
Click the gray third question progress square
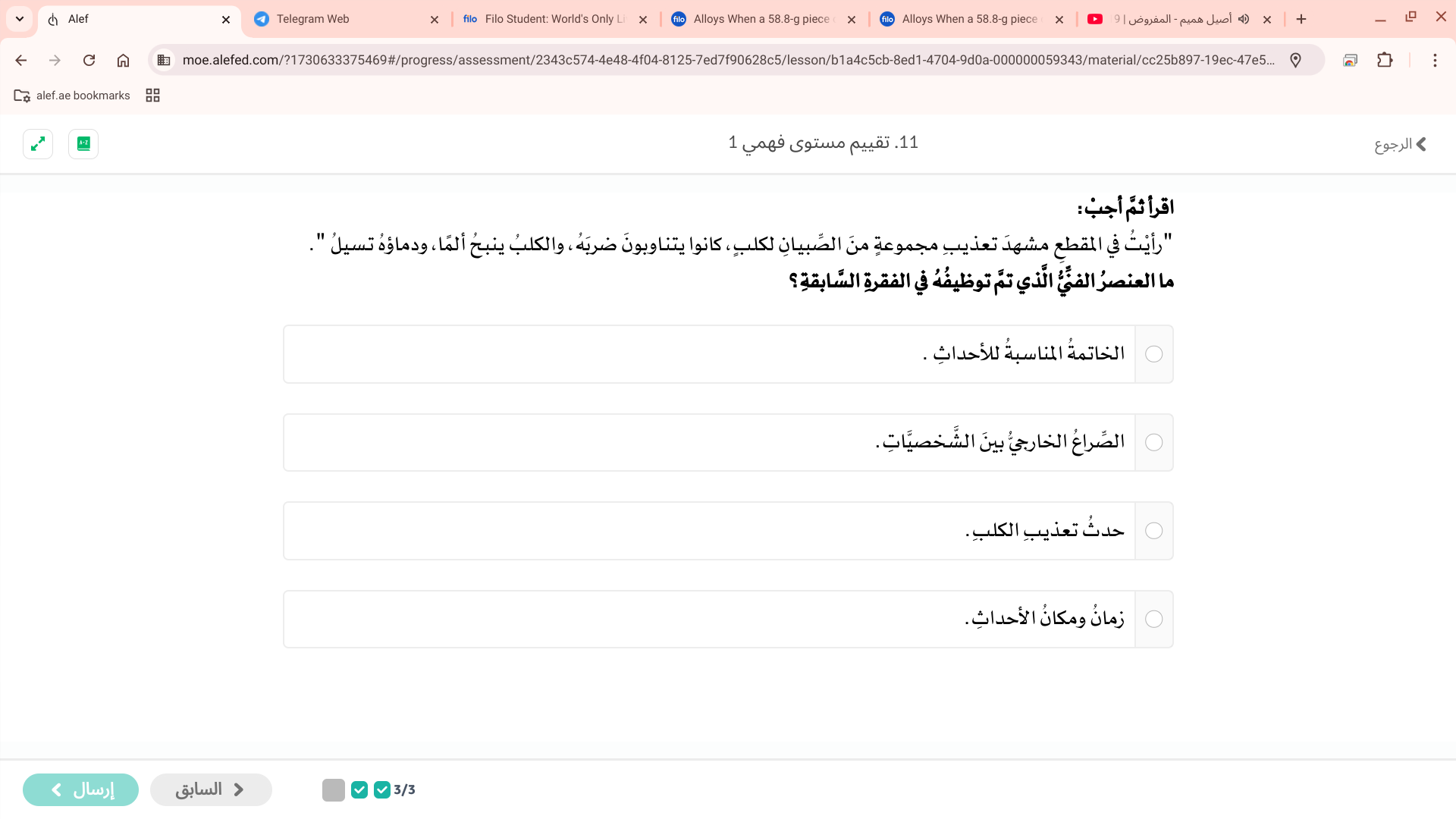pyautogui.click(x=334, y=790)
